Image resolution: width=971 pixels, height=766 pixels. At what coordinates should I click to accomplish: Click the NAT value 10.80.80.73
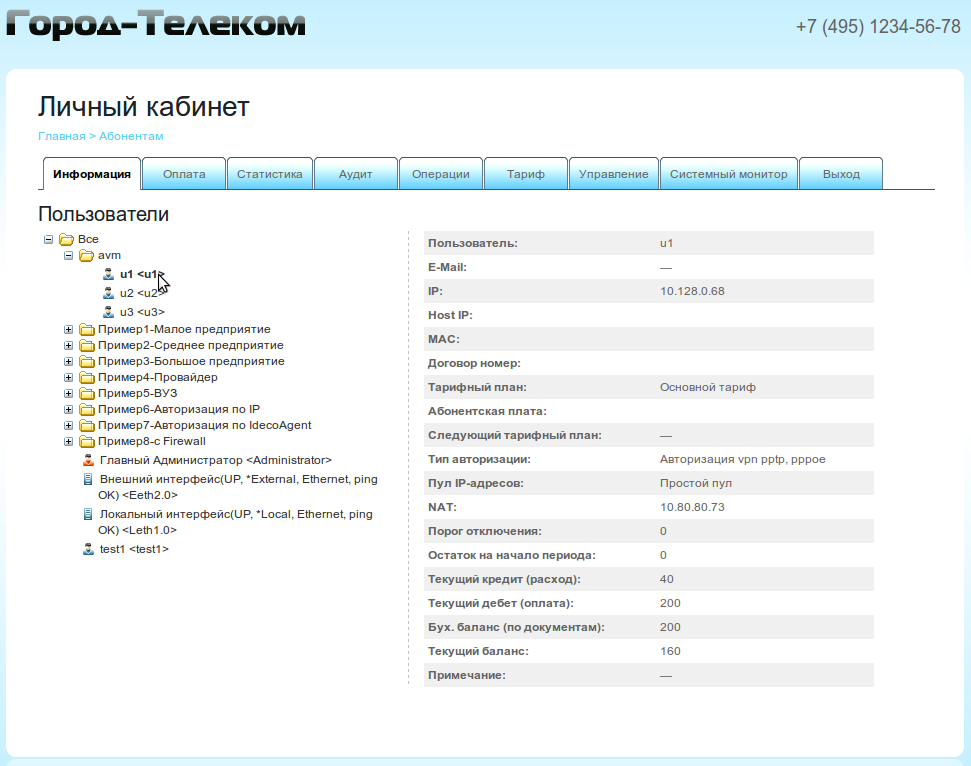tap(692, 507)
